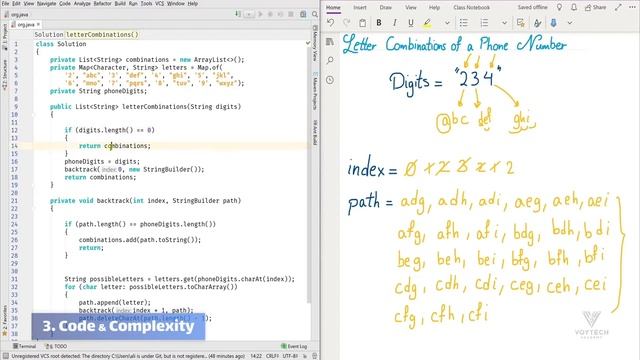Click the Run play icon in IDE toolbar
The image size is (640, 360).
coord(260,14)
